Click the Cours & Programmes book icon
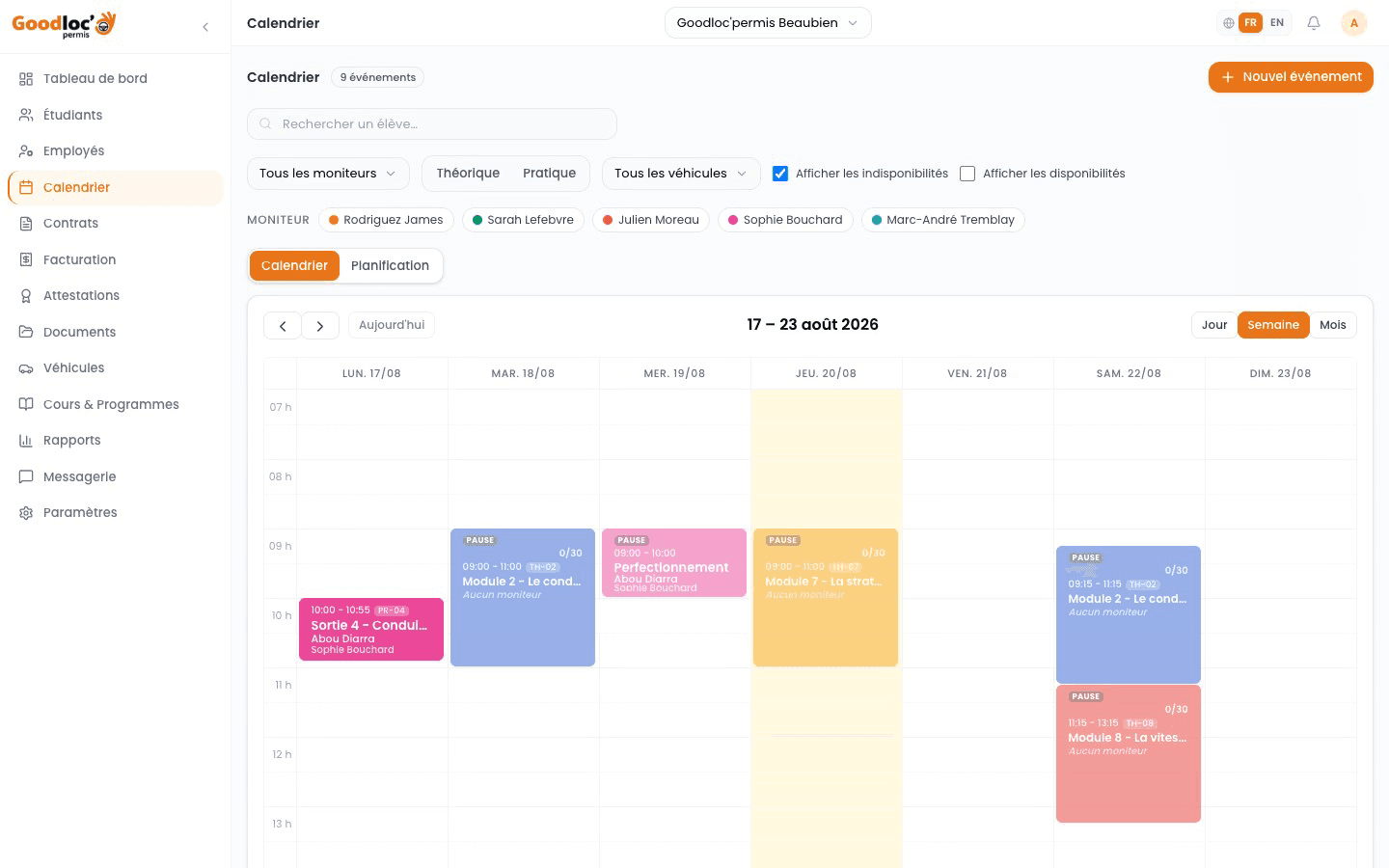 point(26,404)
